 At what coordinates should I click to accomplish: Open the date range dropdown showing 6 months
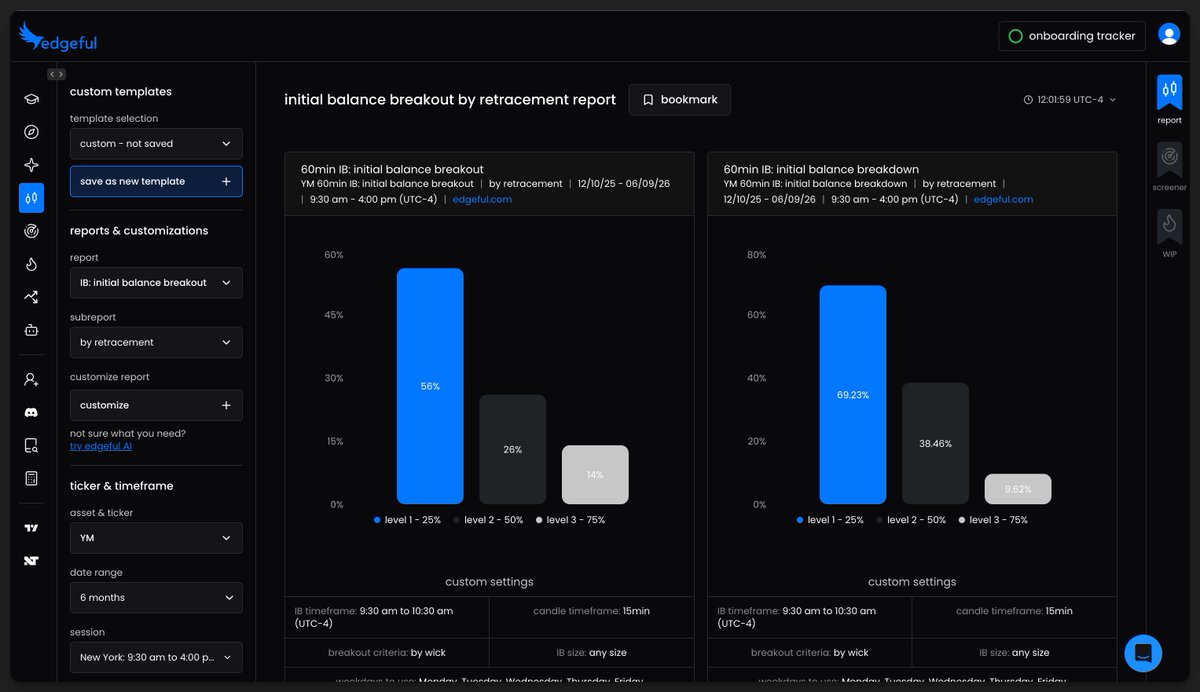coord(156,597)
